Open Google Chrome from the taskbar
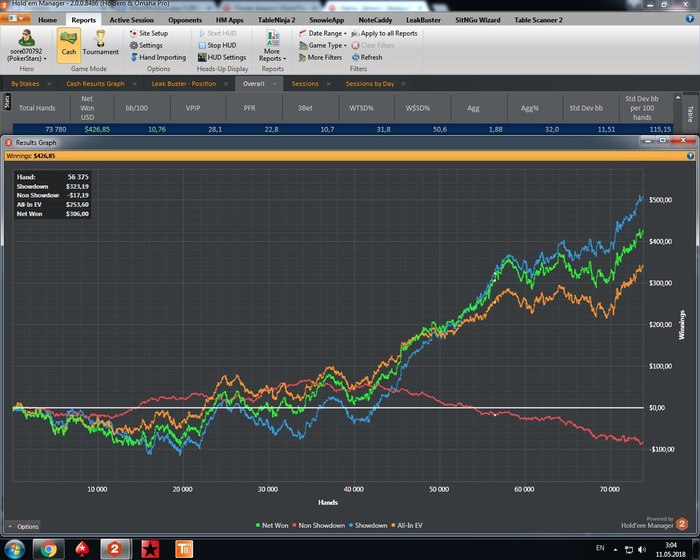This screenshot has width=700, height=560. click(x=48, y=549)
